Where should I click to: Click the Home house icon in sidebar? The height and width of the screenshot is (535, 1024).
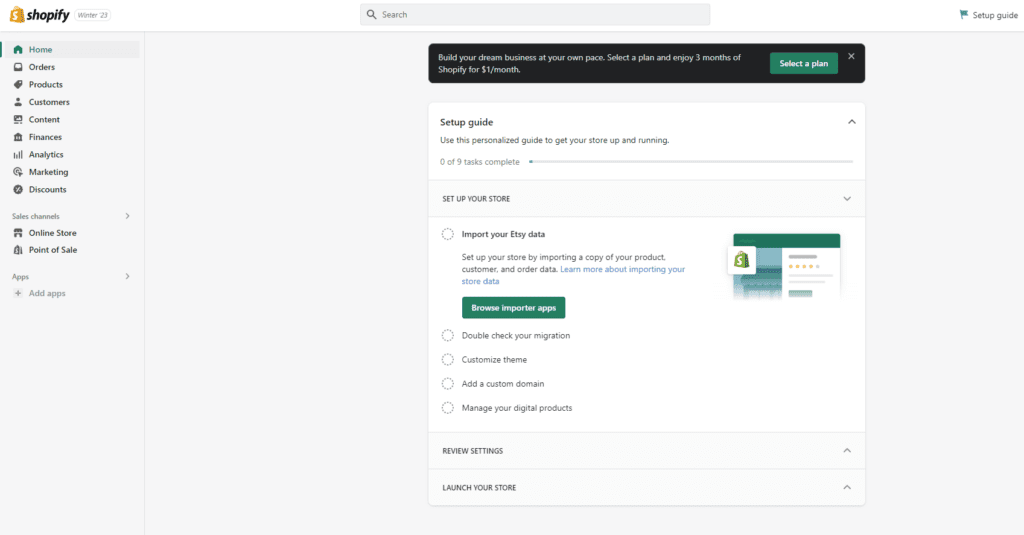[x=18, y=50]
